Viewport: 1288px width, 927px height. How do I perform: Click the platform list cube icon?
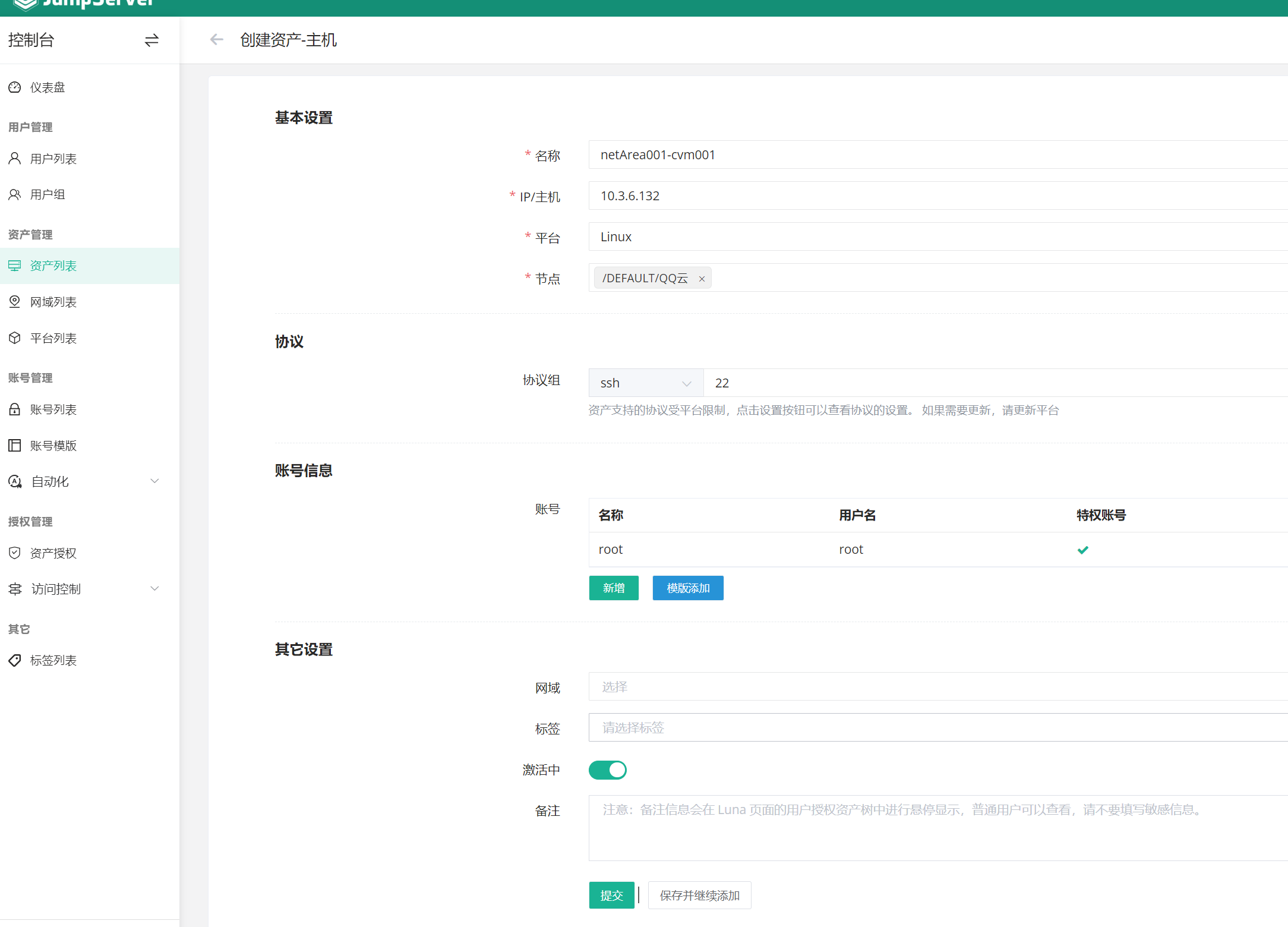(x=15, y=338)
